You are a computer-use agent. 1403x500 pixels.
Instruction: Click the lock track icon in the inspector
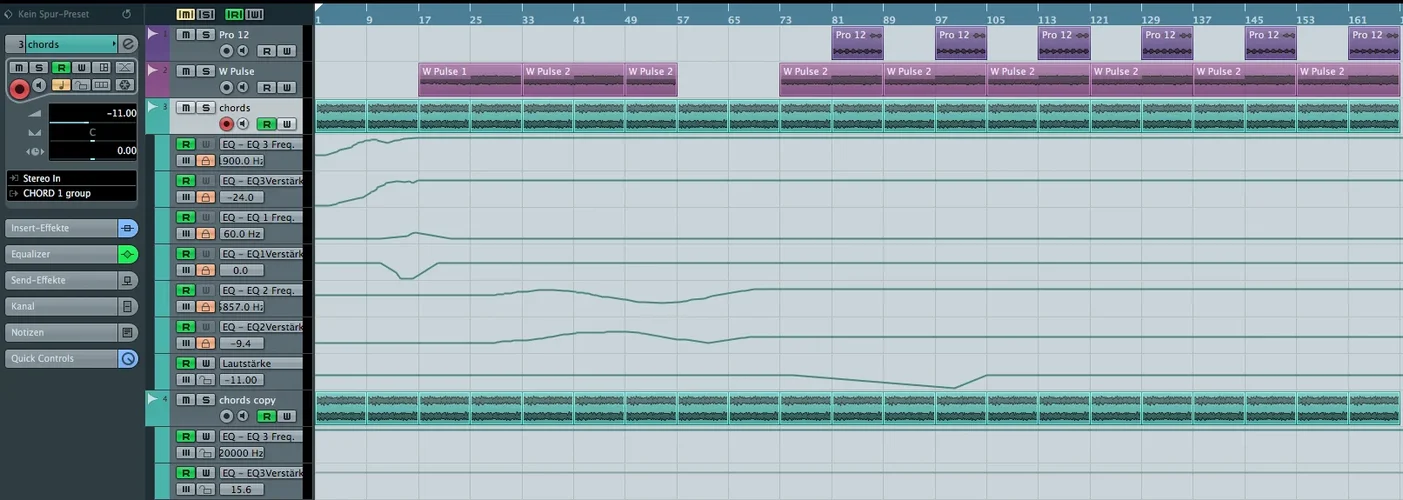81,85
